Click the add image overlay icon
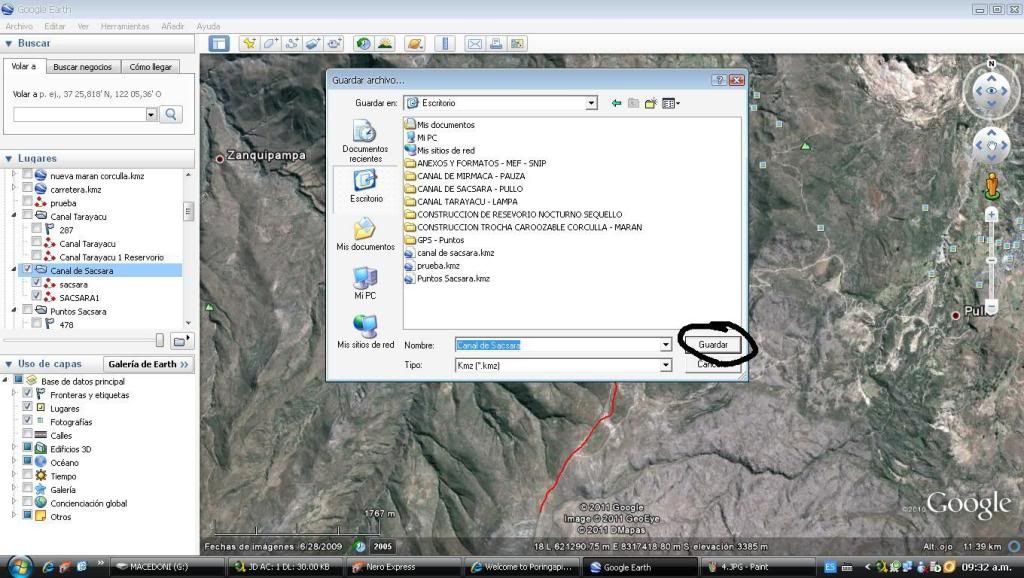 pos(313,44)
